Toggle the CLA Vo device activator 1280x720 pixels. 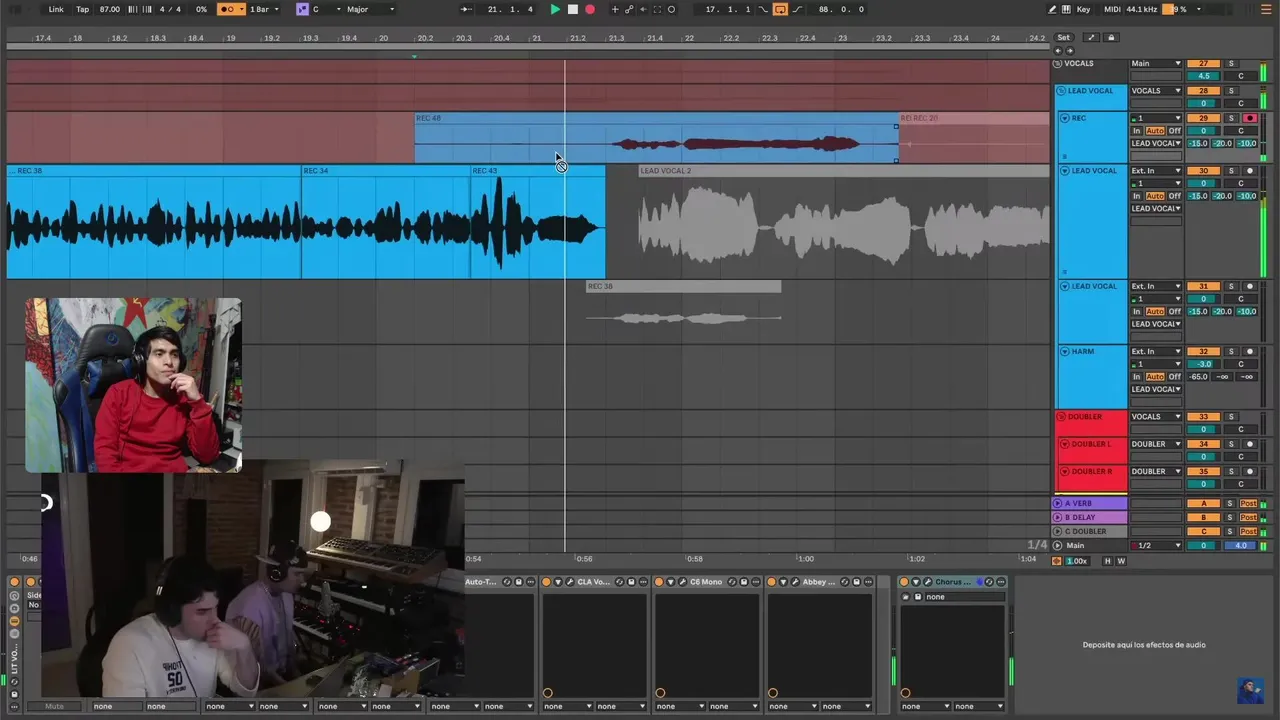(x=546, y=582)
